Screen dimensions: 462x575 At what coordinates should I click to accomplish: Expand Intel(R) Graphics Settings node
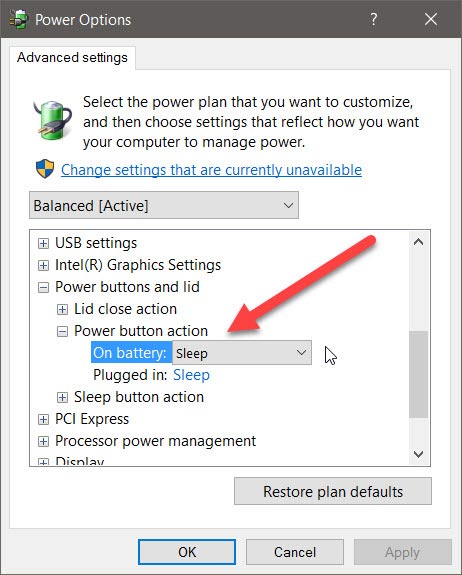(x=43, y=265)
